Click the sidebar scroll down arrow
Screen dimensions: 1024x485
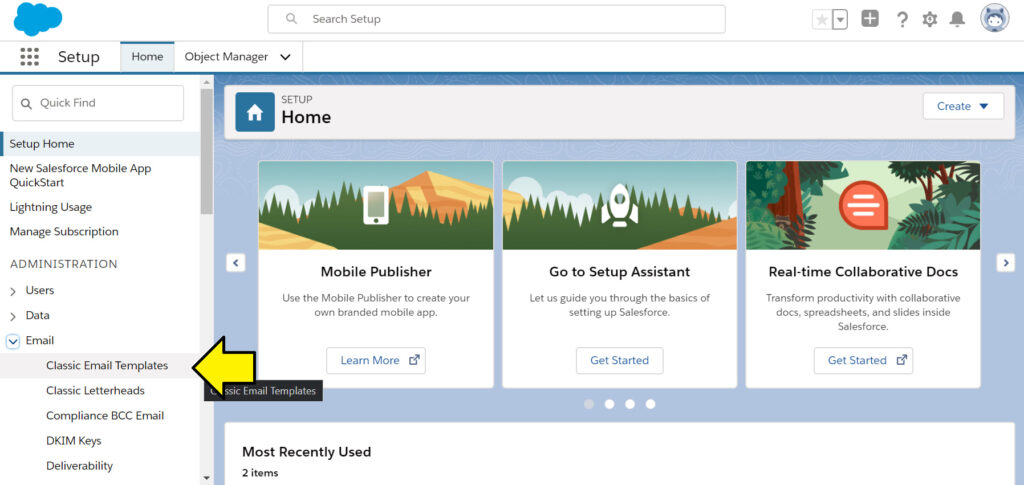coord(207,478)
